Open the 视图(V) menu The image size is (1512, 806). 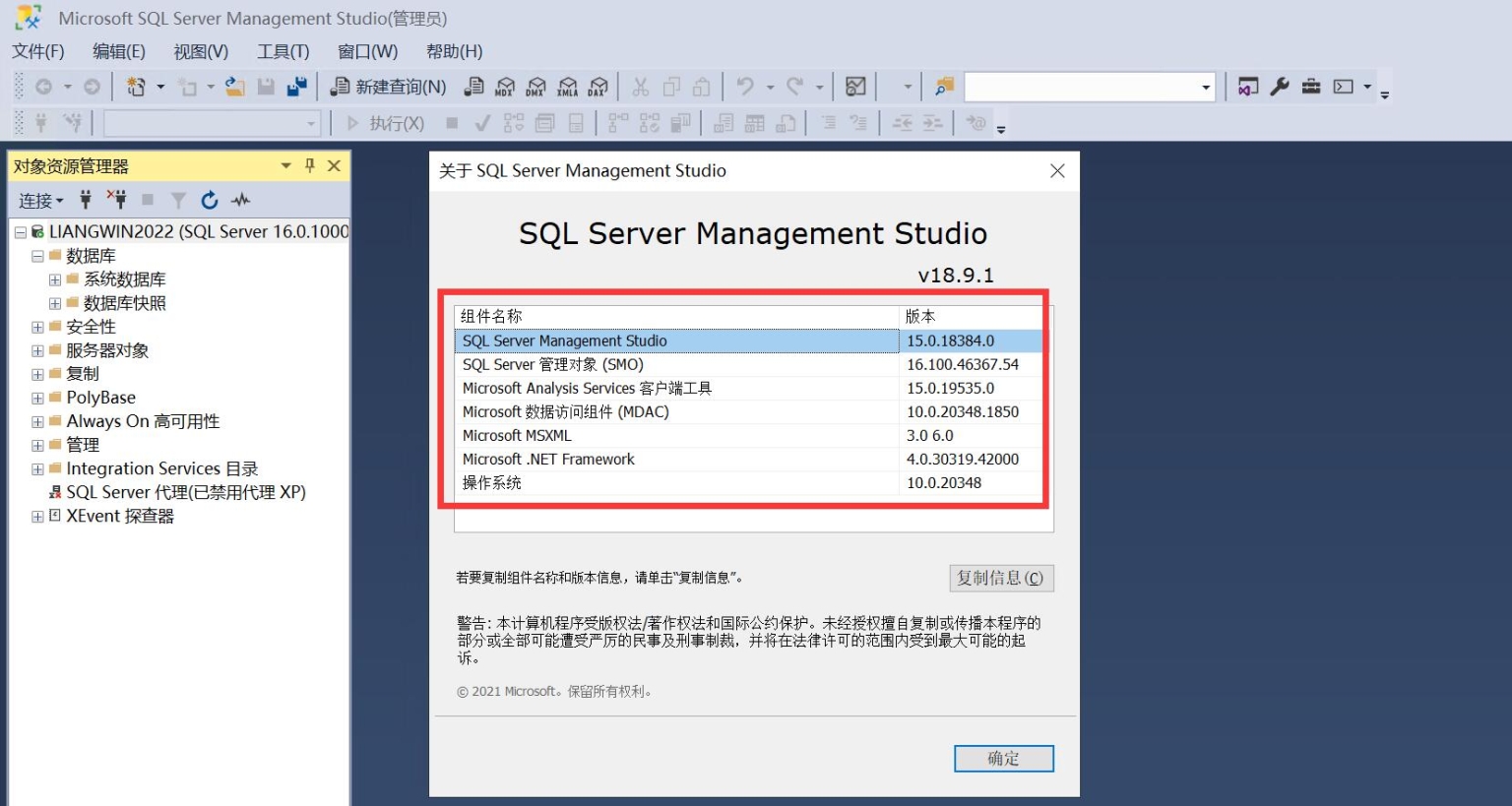pos(200,51)
